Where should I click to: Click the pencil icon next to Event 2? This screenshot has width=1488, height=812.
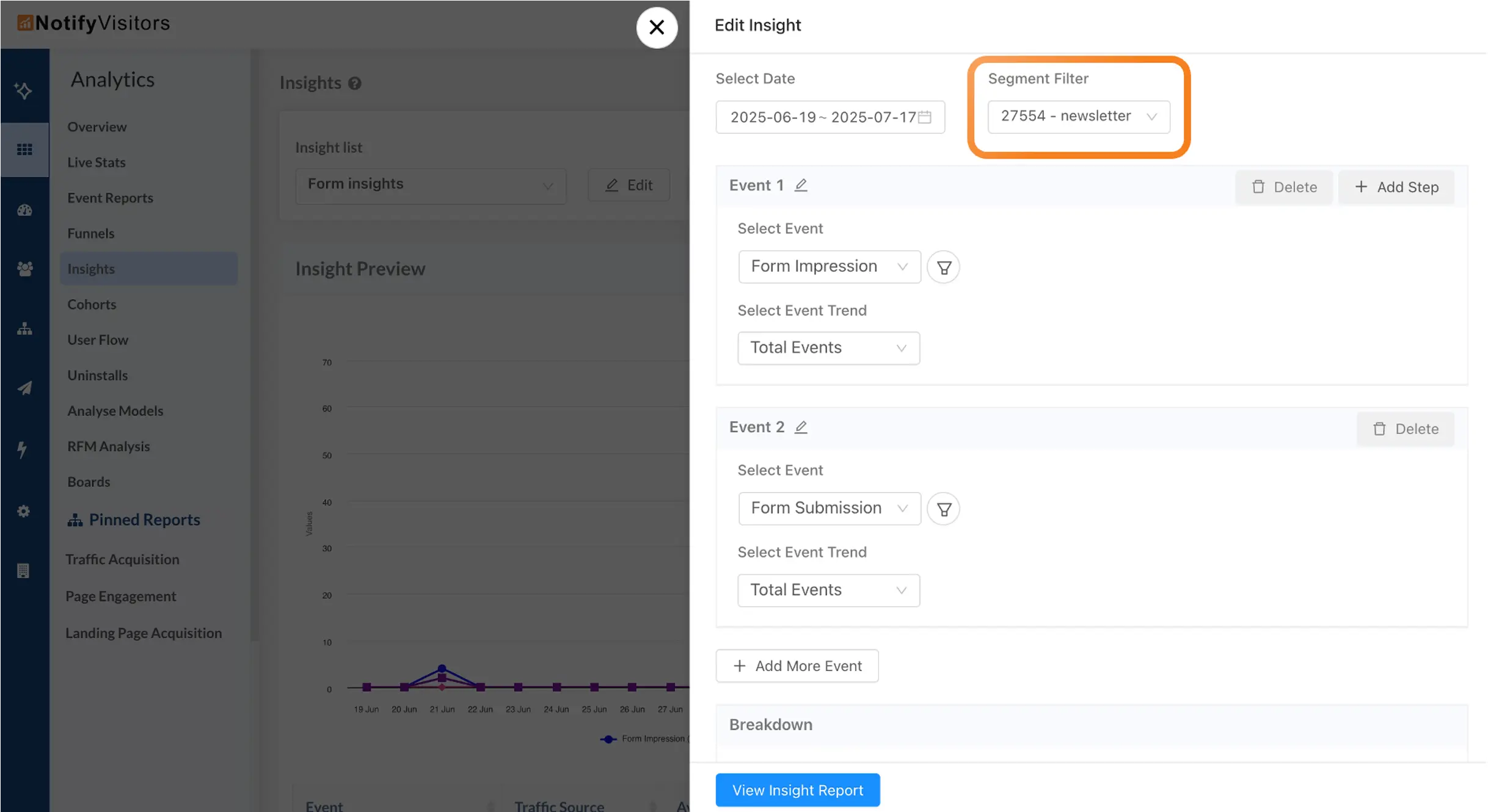click(800, 427)
